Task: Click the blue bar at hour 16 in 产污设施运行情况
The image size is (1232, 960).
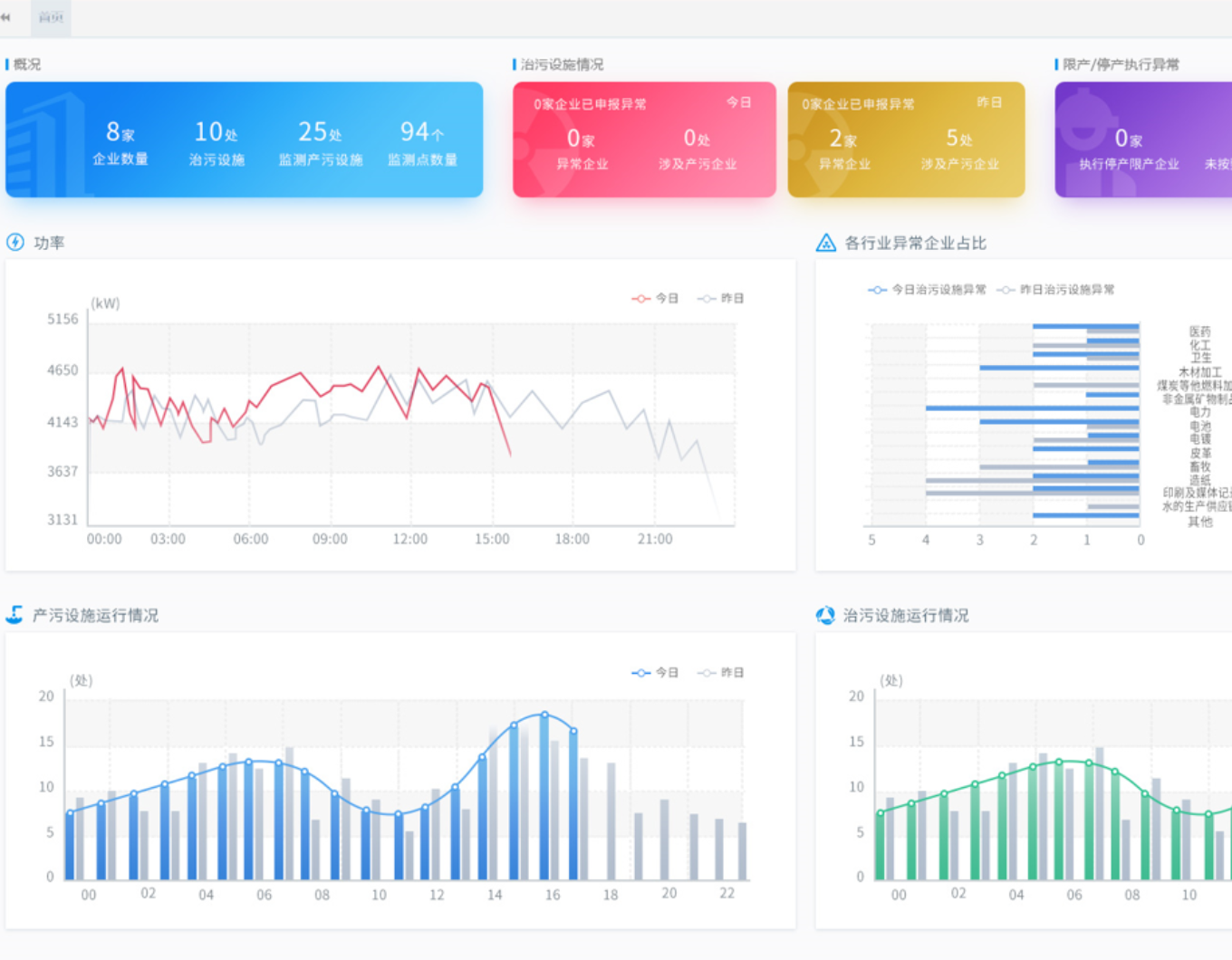Action: [x=544, y=797]
